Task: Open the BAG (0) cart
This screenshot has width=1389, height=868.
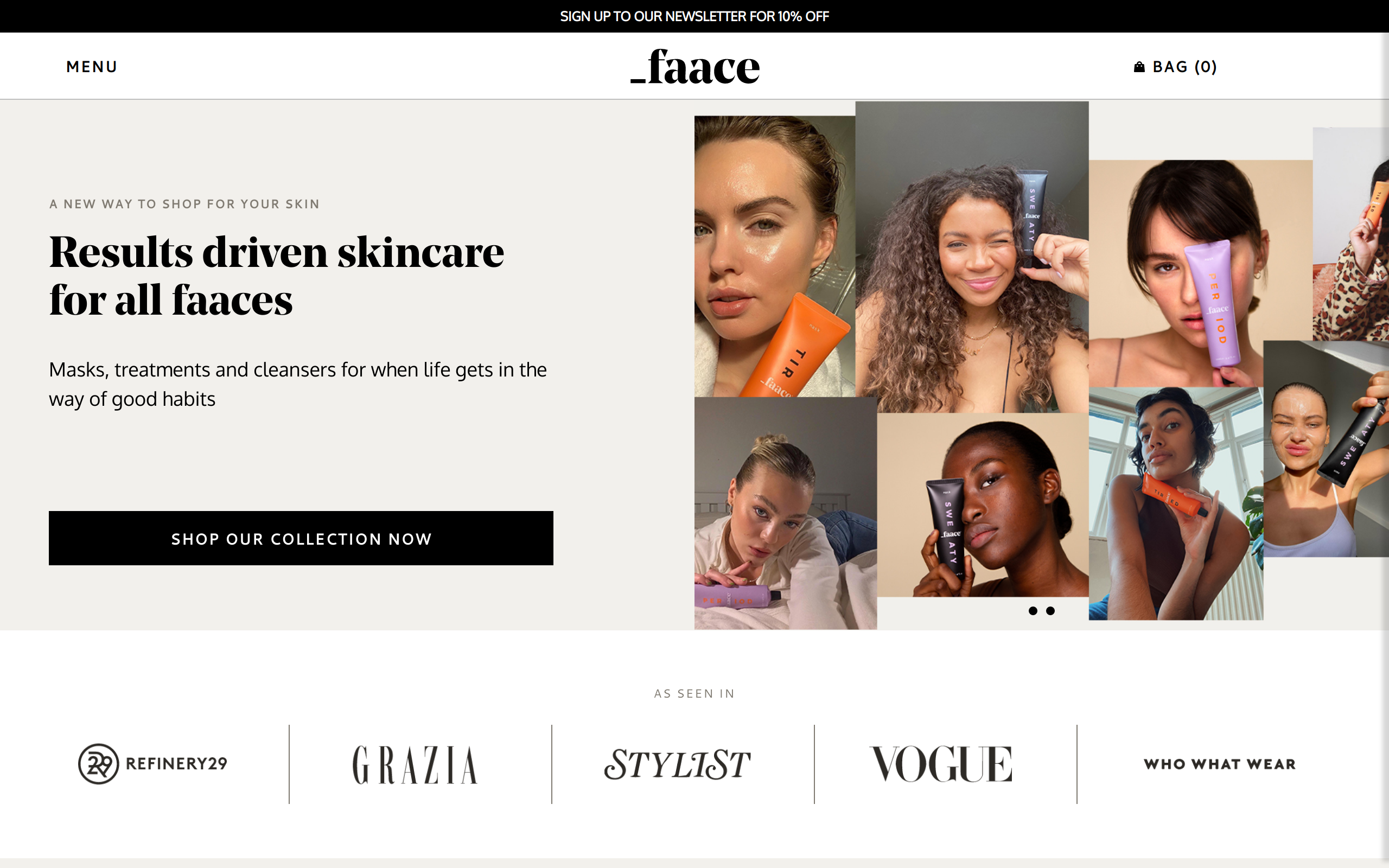Action: [x=1175, y=67]
